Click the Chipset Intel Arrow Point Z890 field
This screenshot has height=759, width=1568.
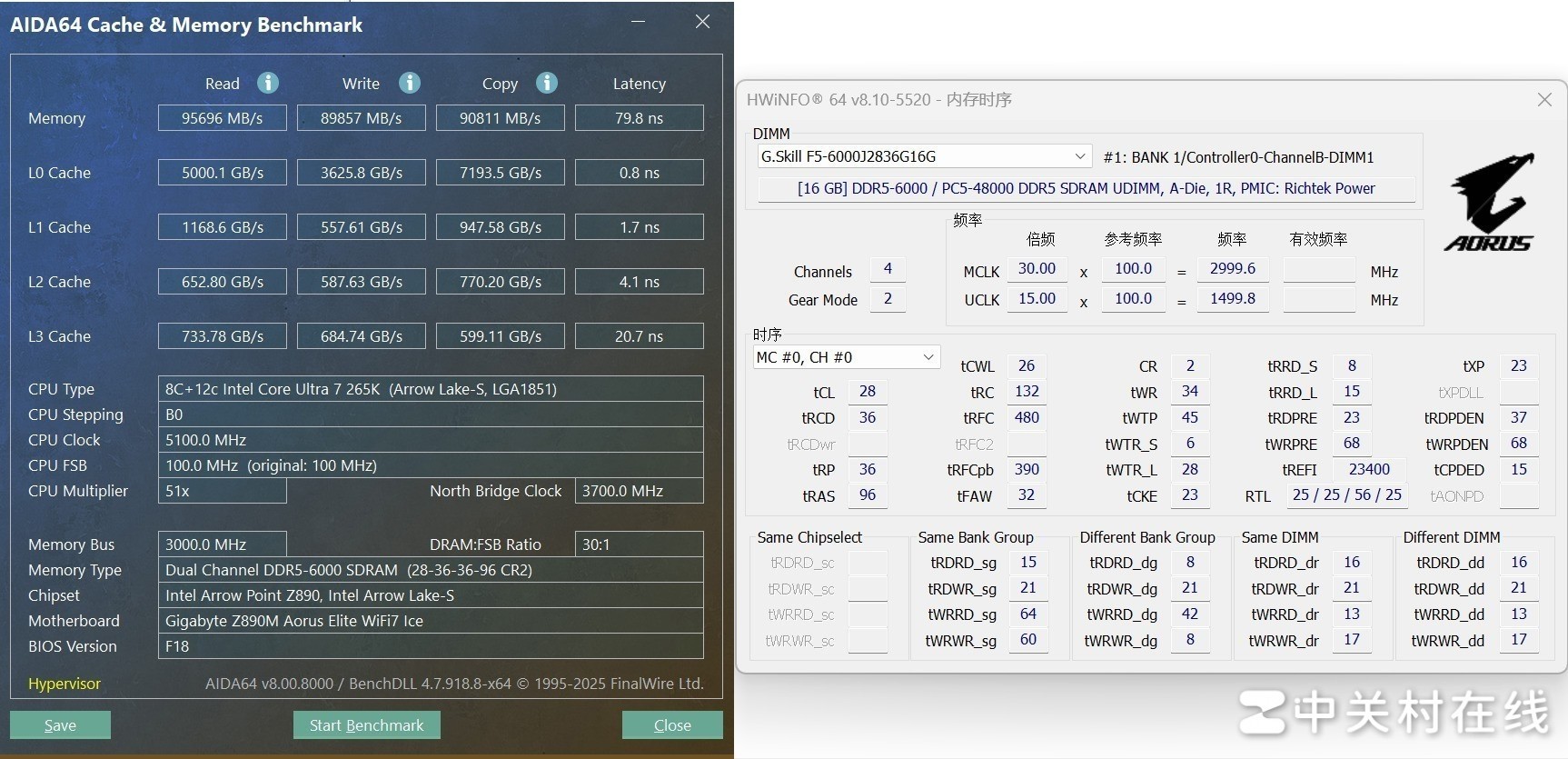(x=431, y=595)
